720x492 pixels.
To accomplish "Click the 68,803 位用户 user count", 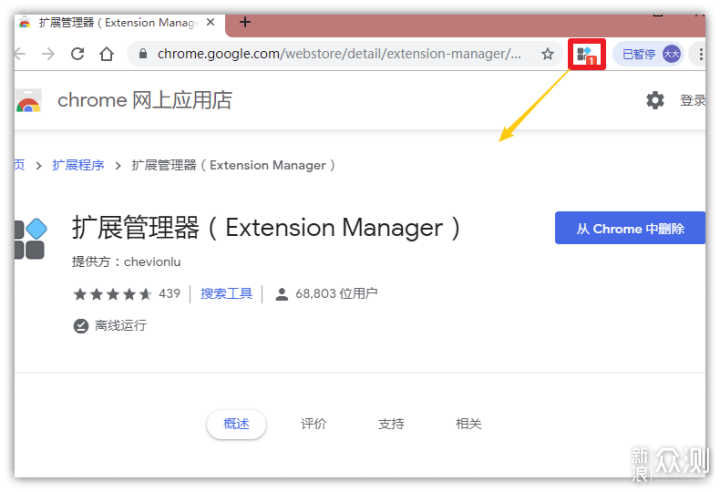I will pyautogui.click(x=337, y=293).
